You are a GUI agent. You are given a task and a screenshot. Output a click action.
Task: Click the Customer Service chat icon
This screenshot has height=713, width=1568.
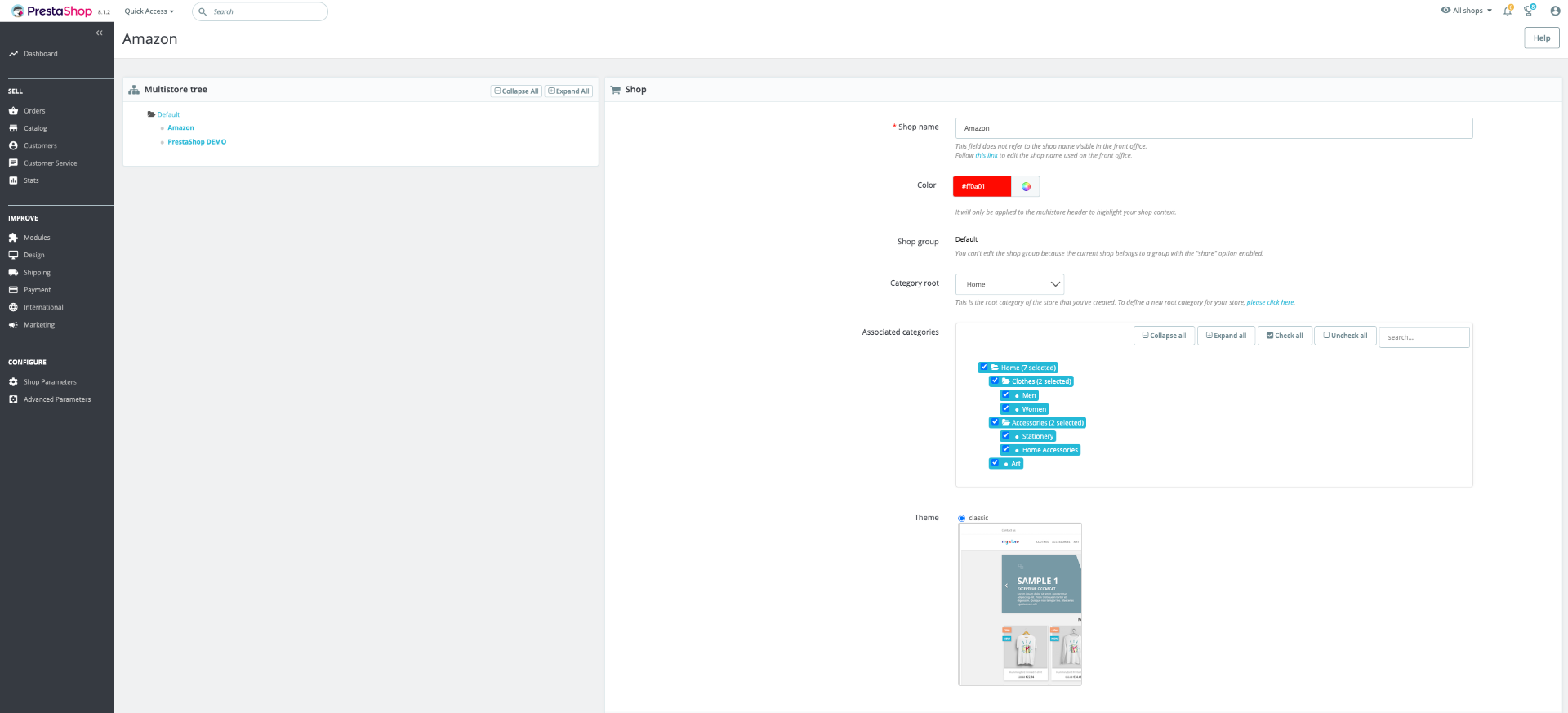13,163
